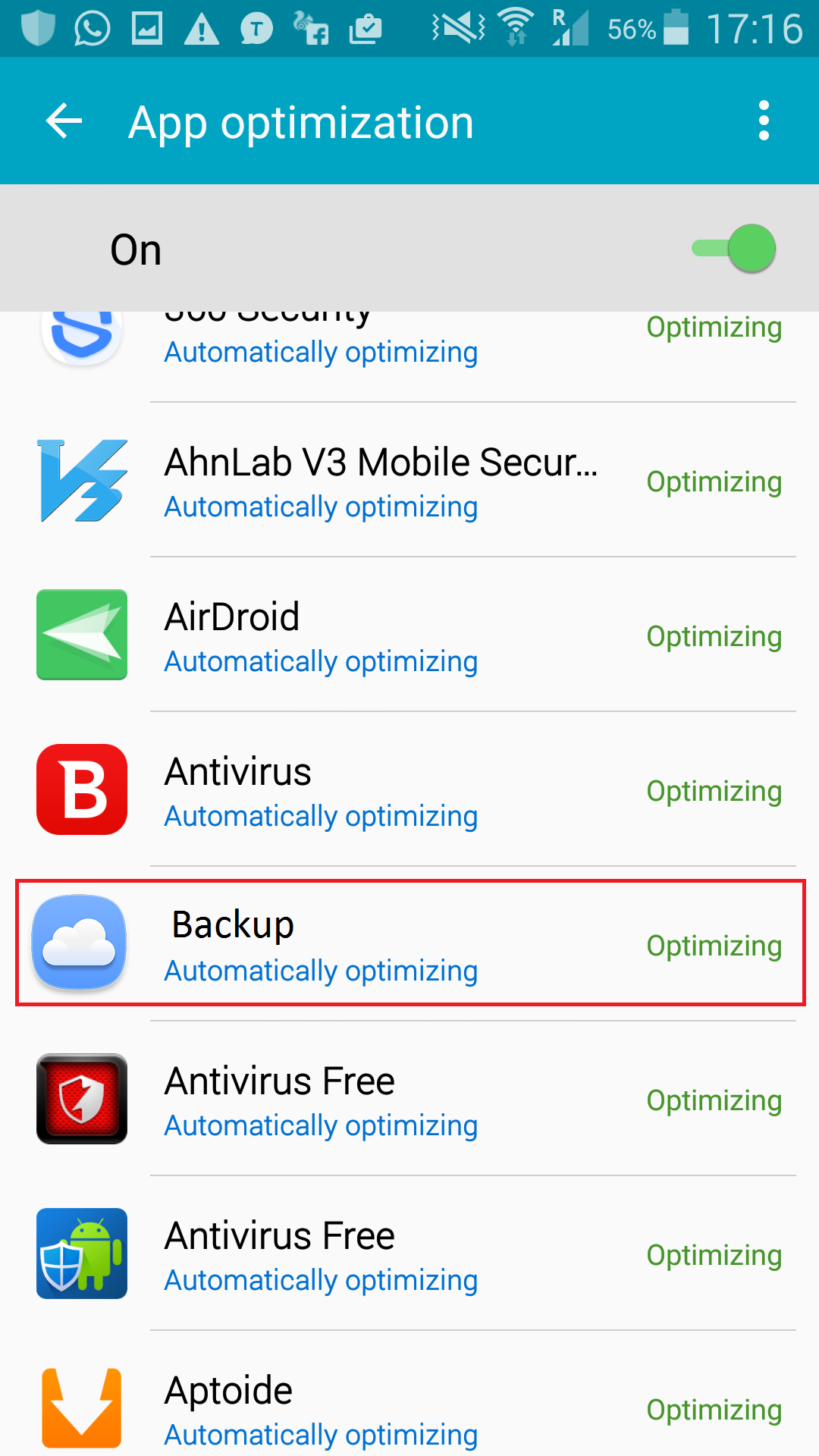The width and height of the screenshot is (819, 1456).
Task: Tap the green AirDroid app icon
Action: tap(82, 635)
